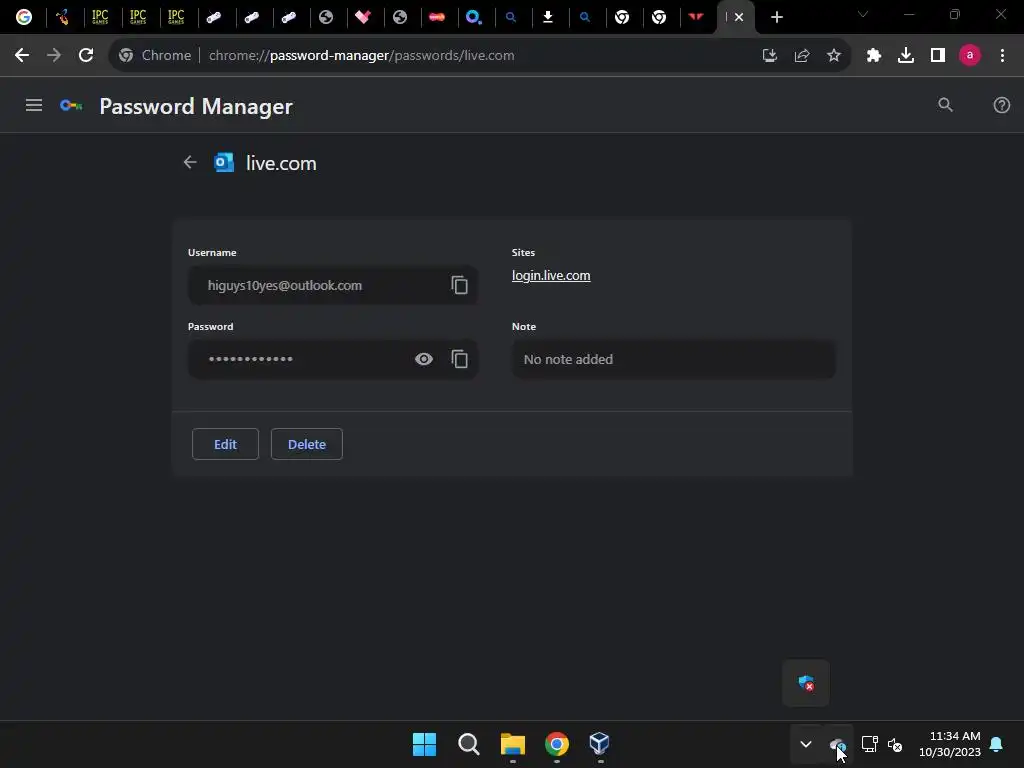Copy the username higuys10yes@outlook.com
The image size is (1024, 768).
coord(459,285)
